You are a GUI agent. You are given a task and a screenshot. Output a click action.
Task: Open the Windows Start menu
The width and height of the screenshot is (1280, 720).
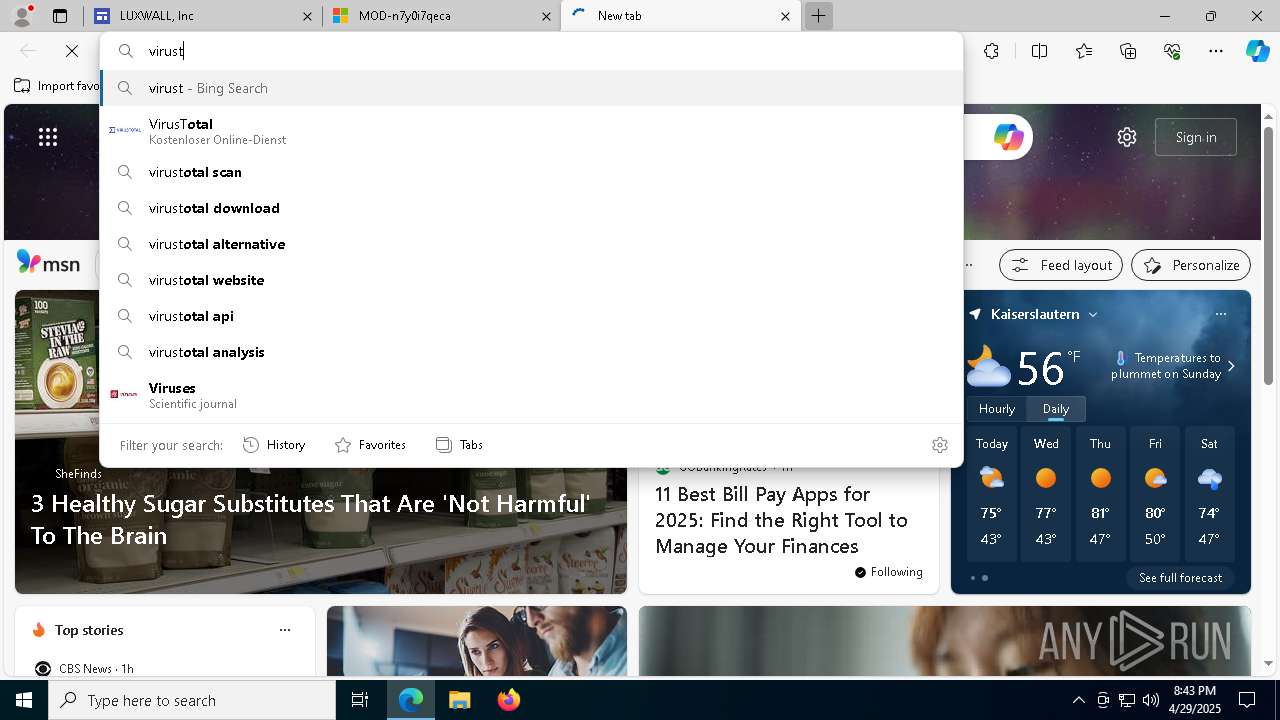point(24,700)
